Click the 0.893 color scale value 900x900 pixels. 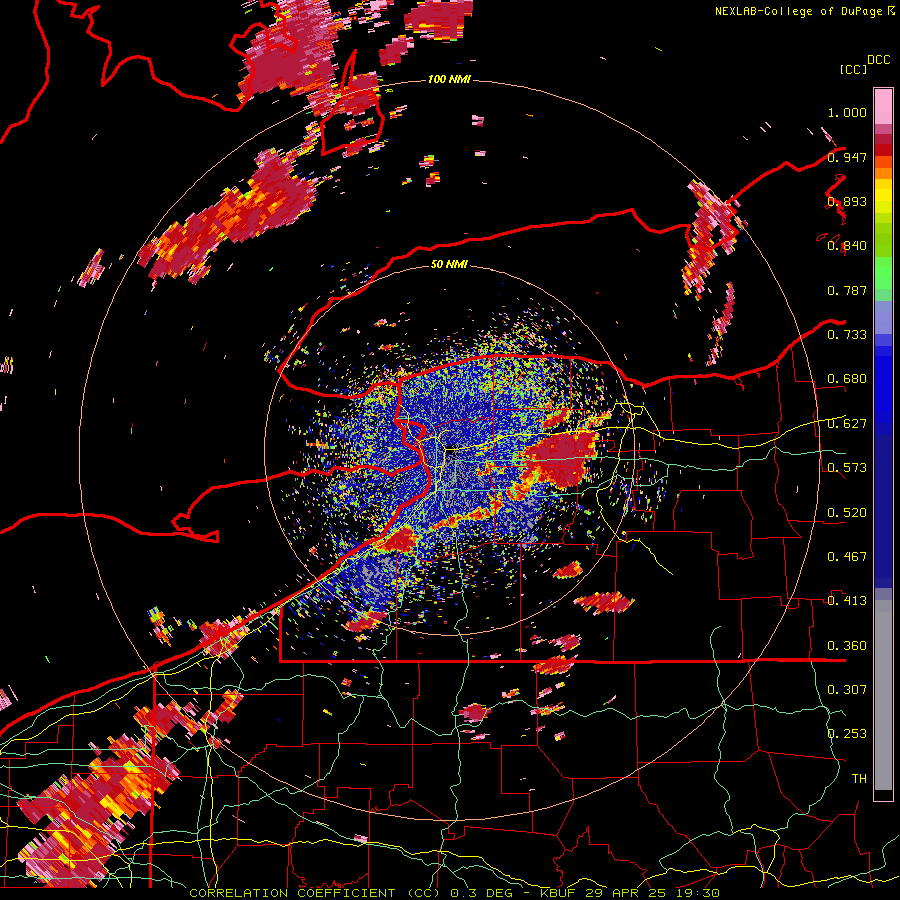pos(847,201)
